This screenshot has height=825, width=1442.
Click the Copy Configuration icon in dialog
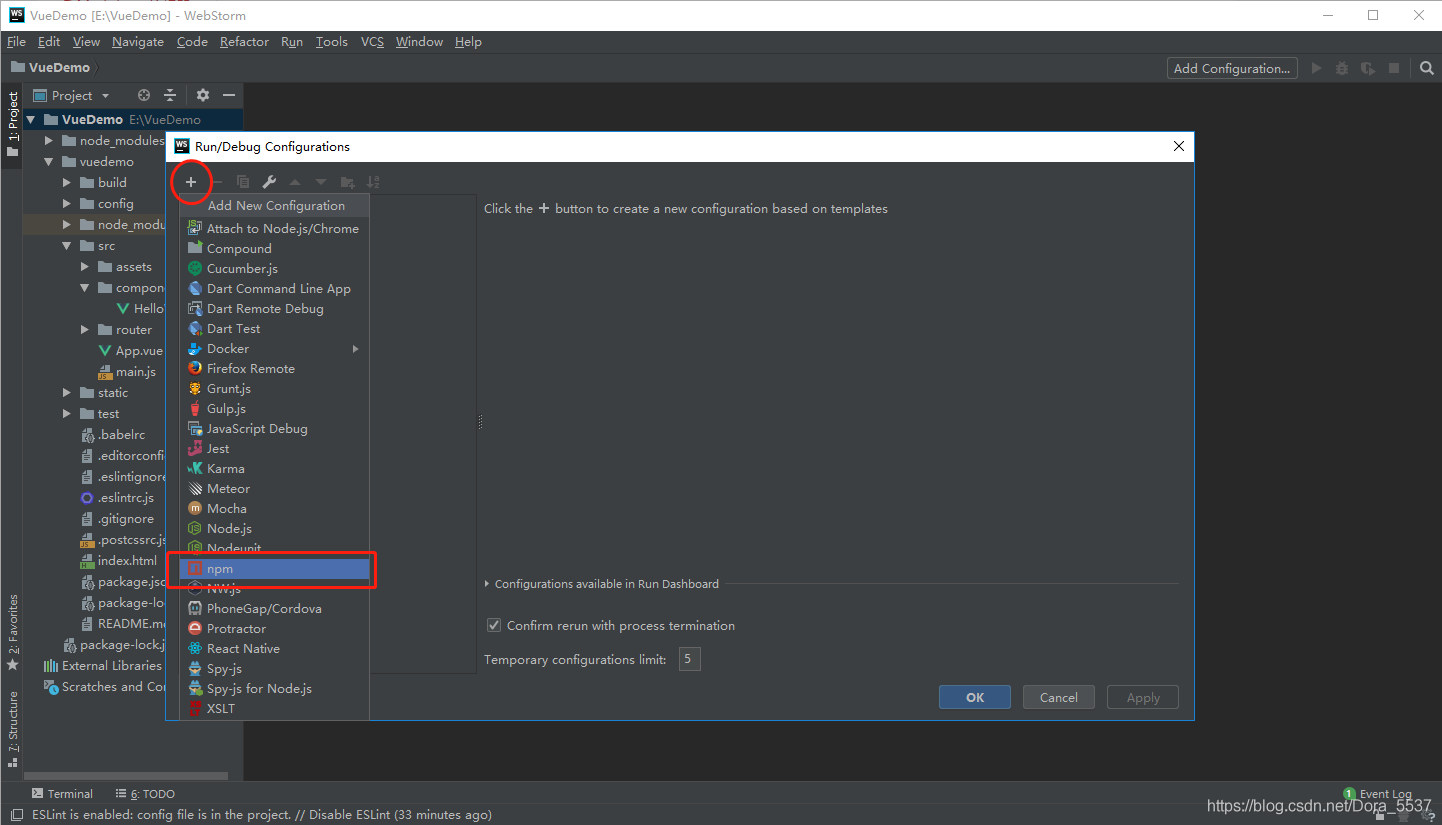243,182
